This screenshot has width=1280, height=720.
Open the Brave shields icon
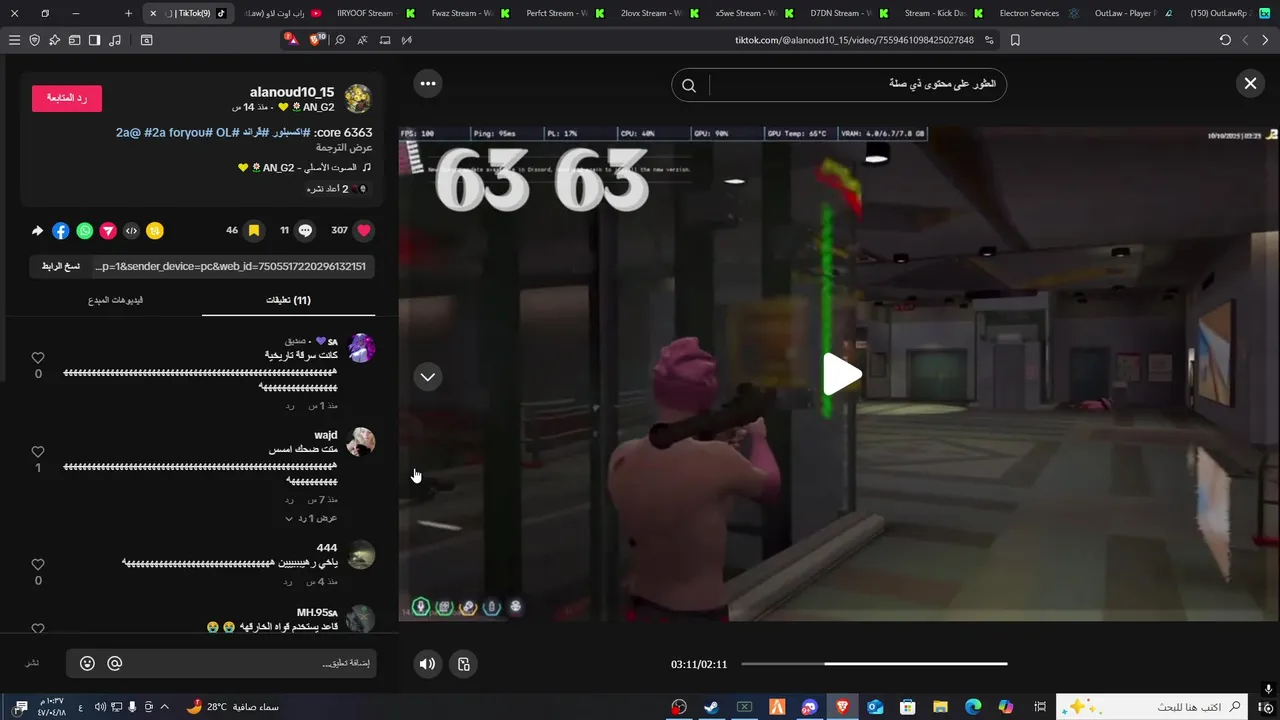click(x=318, y=40)
